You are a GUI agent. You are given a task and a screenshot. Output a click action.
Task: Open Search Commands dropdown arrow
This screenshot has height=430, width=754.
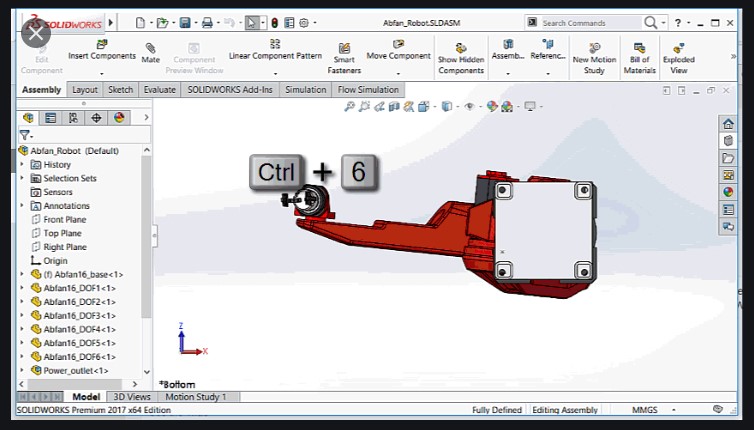click(x=664, y=23)
